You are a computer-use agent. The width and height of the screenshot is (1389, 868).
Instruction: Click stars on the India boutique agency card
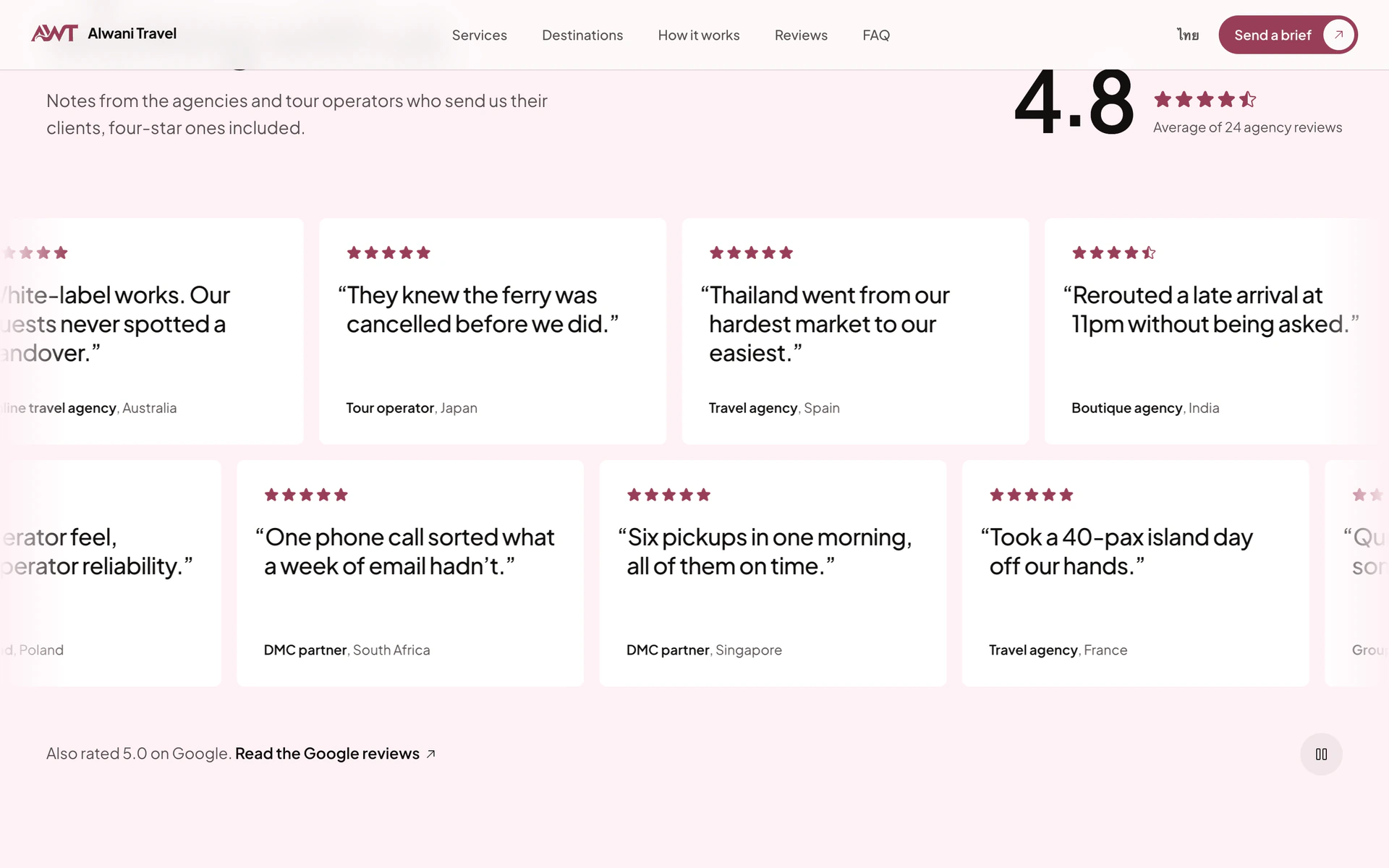click(1114, 252)
